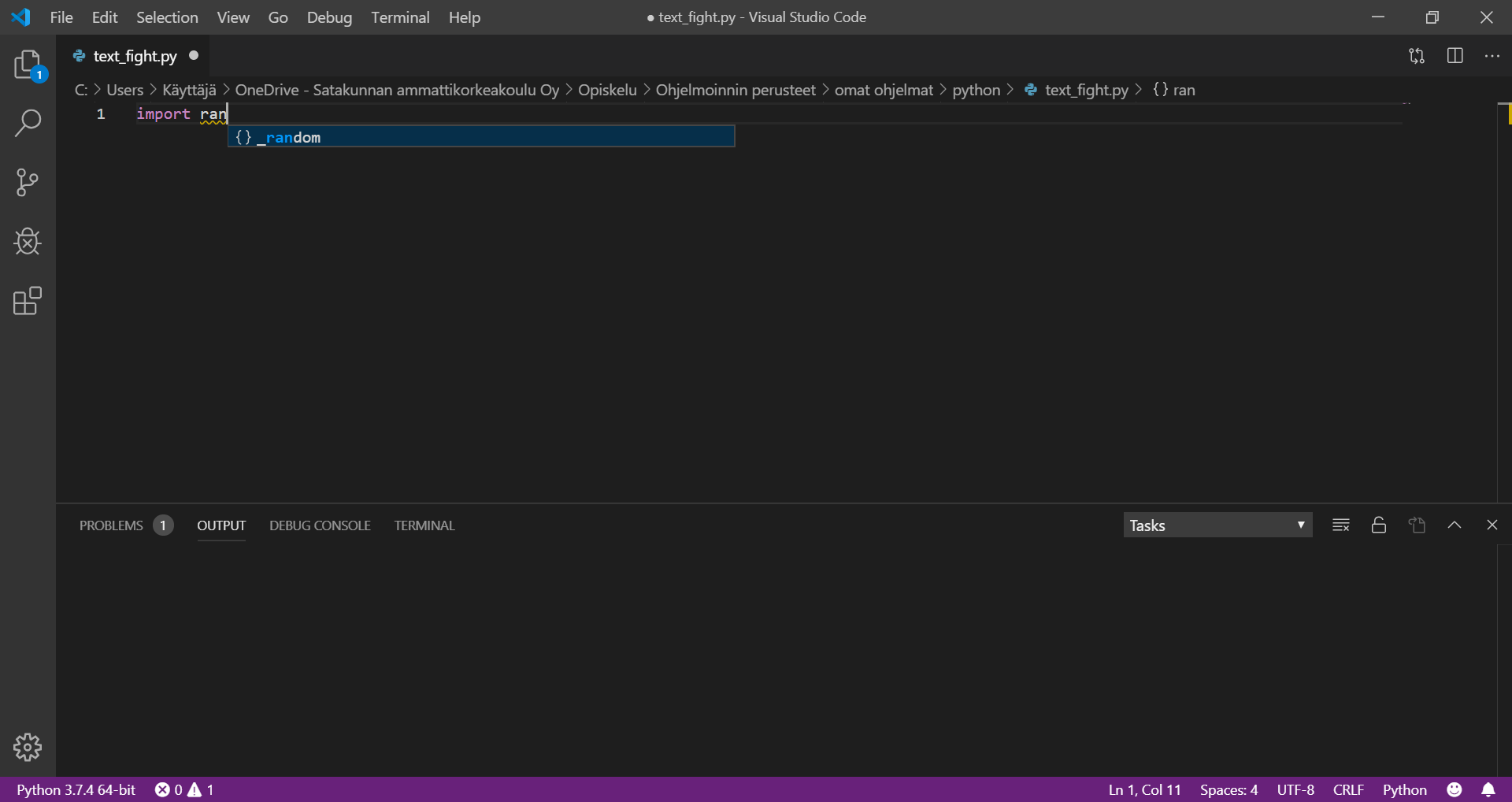1512x802 pixels.
Task: Select the text_fight.py editor tab
Action: tap(134, 56)
